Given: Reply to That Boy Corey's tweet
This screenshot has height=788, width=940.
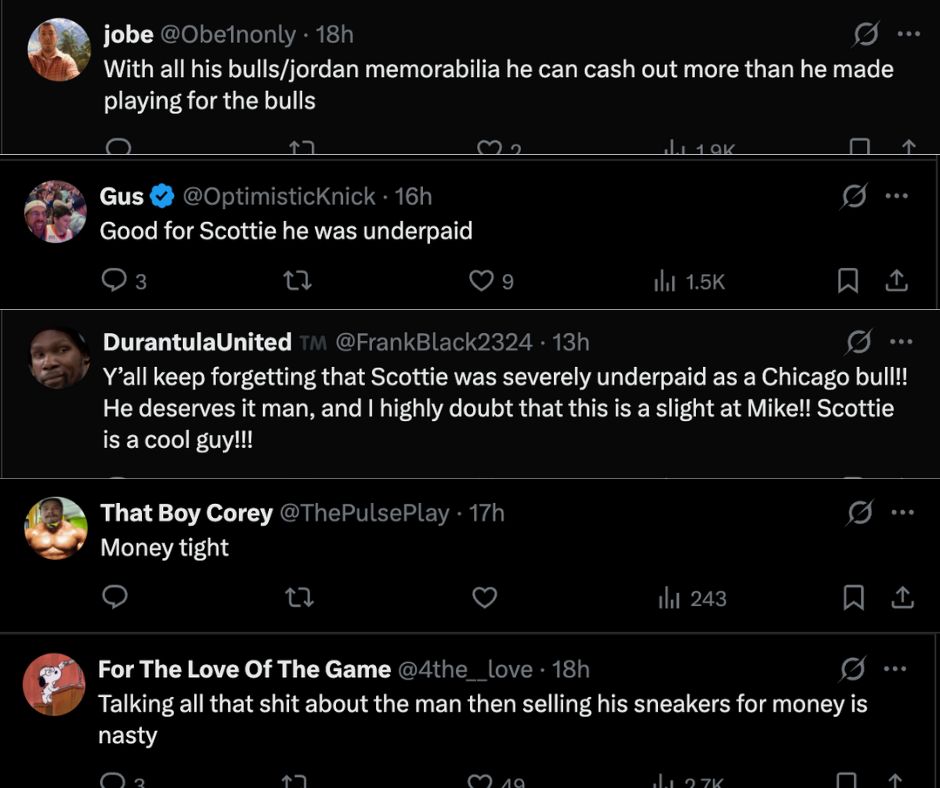Looking at the screenshot, I should (x=115, y=597).
